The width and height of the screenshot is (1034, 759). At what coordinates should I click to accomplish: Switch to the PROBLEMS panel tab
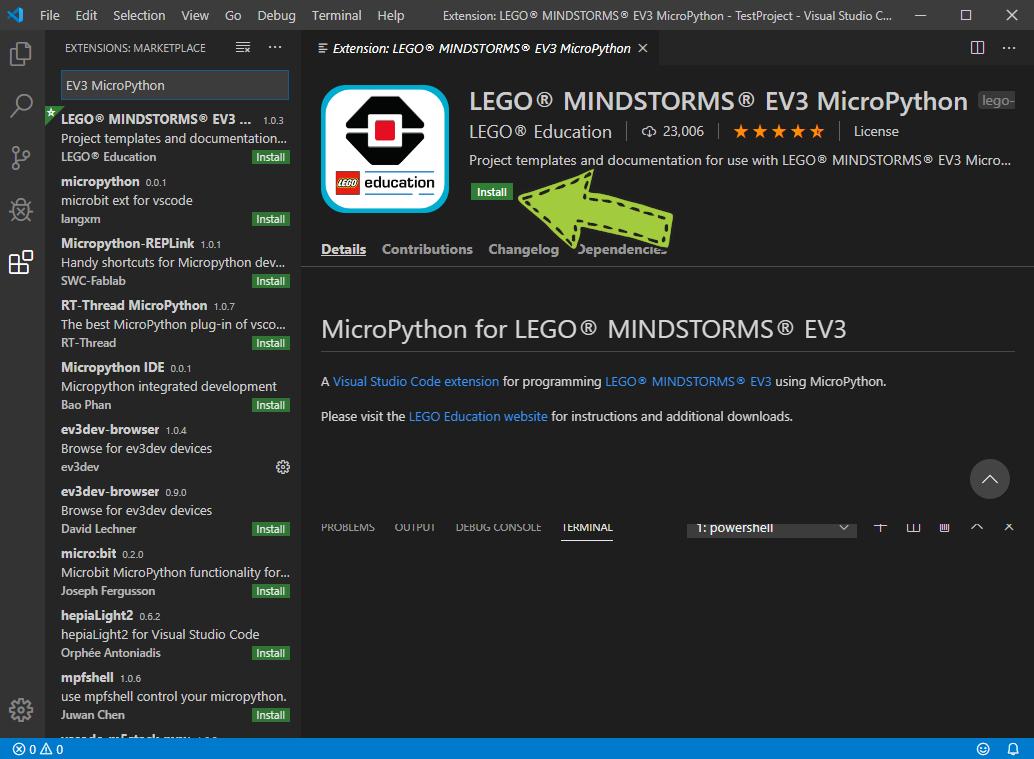tap(348, 528)
